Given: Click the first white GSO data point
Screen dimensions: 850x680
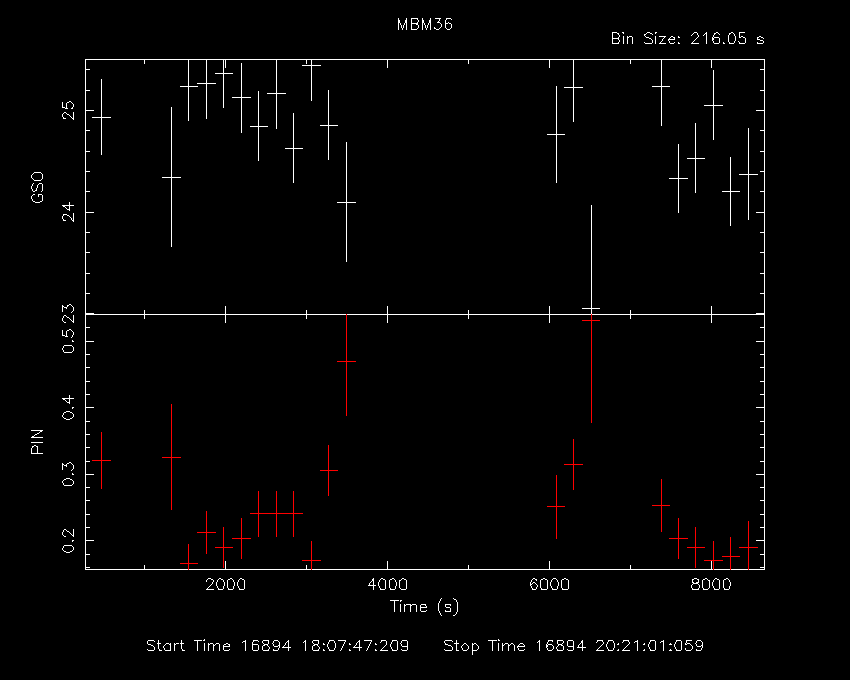Looking at the screenshot, I should tap(101, 117).
